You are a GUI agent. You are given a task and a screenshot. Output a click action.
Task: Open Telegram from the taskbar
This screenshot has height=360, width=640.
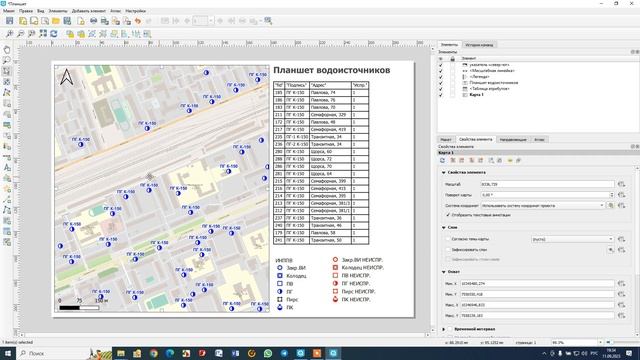tap(284, 353)
